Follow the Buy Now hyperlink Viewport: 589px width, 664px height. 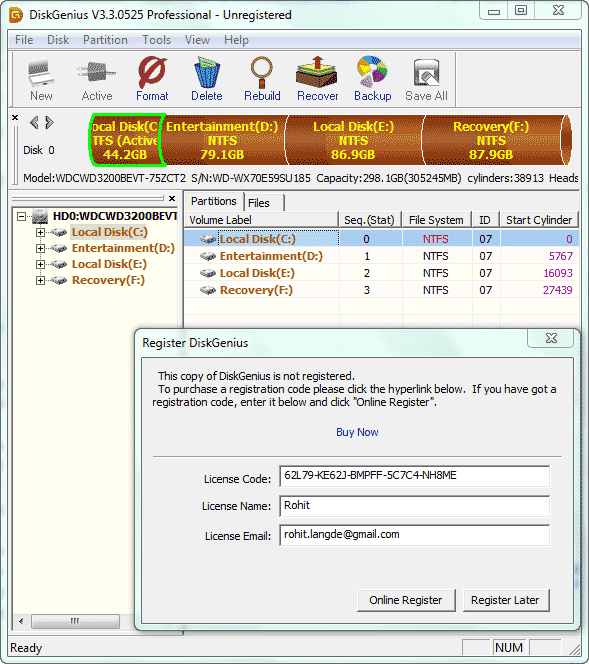tap(357, 432)
